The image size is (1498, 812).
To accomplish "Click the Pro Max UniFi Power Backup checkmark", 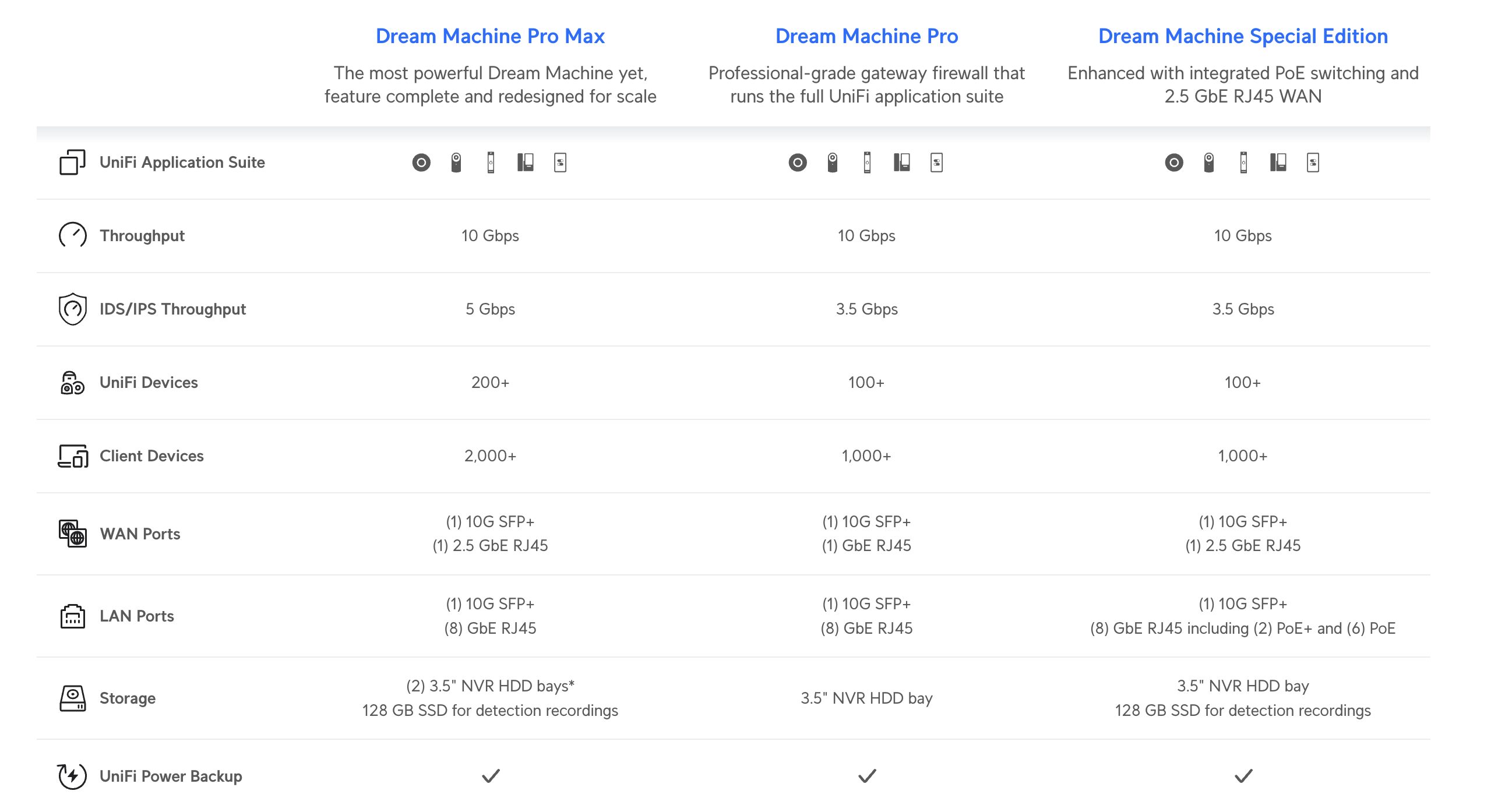I will pyautogui.click(x=491, y=776).
